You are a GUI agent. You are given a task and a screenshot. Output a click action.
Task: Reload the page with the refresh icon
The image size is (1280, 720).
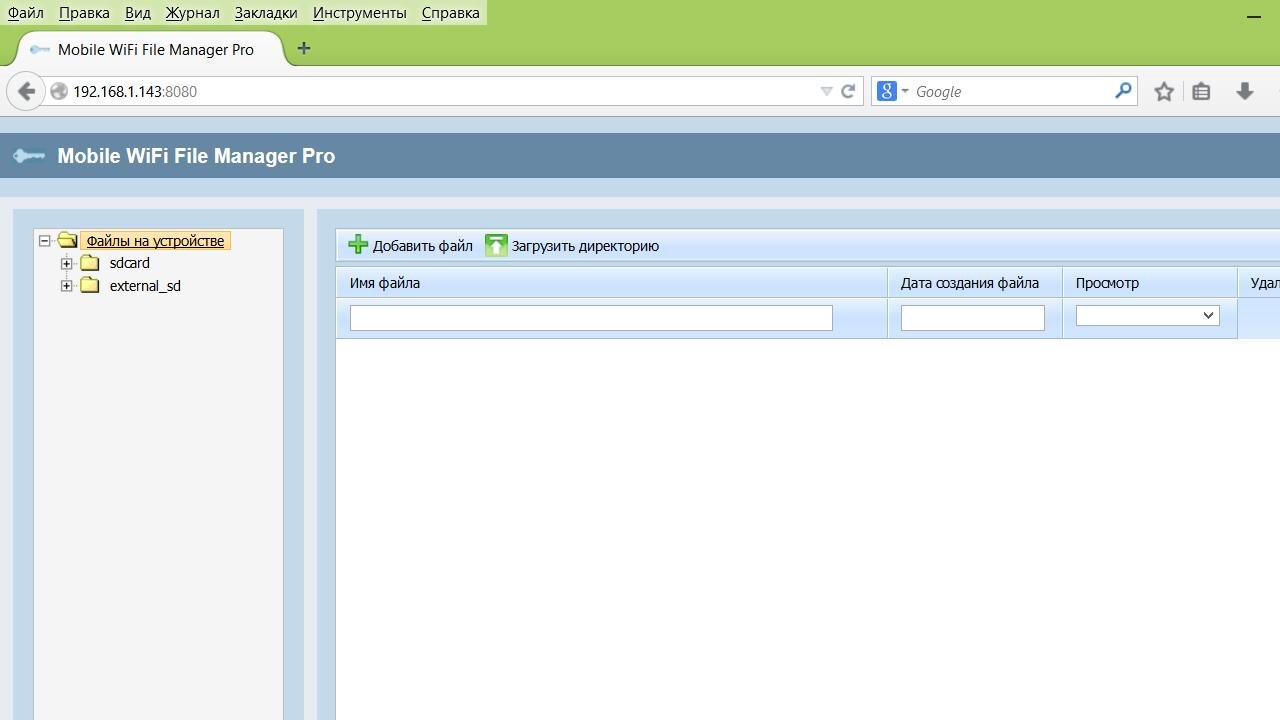point(848,91)
